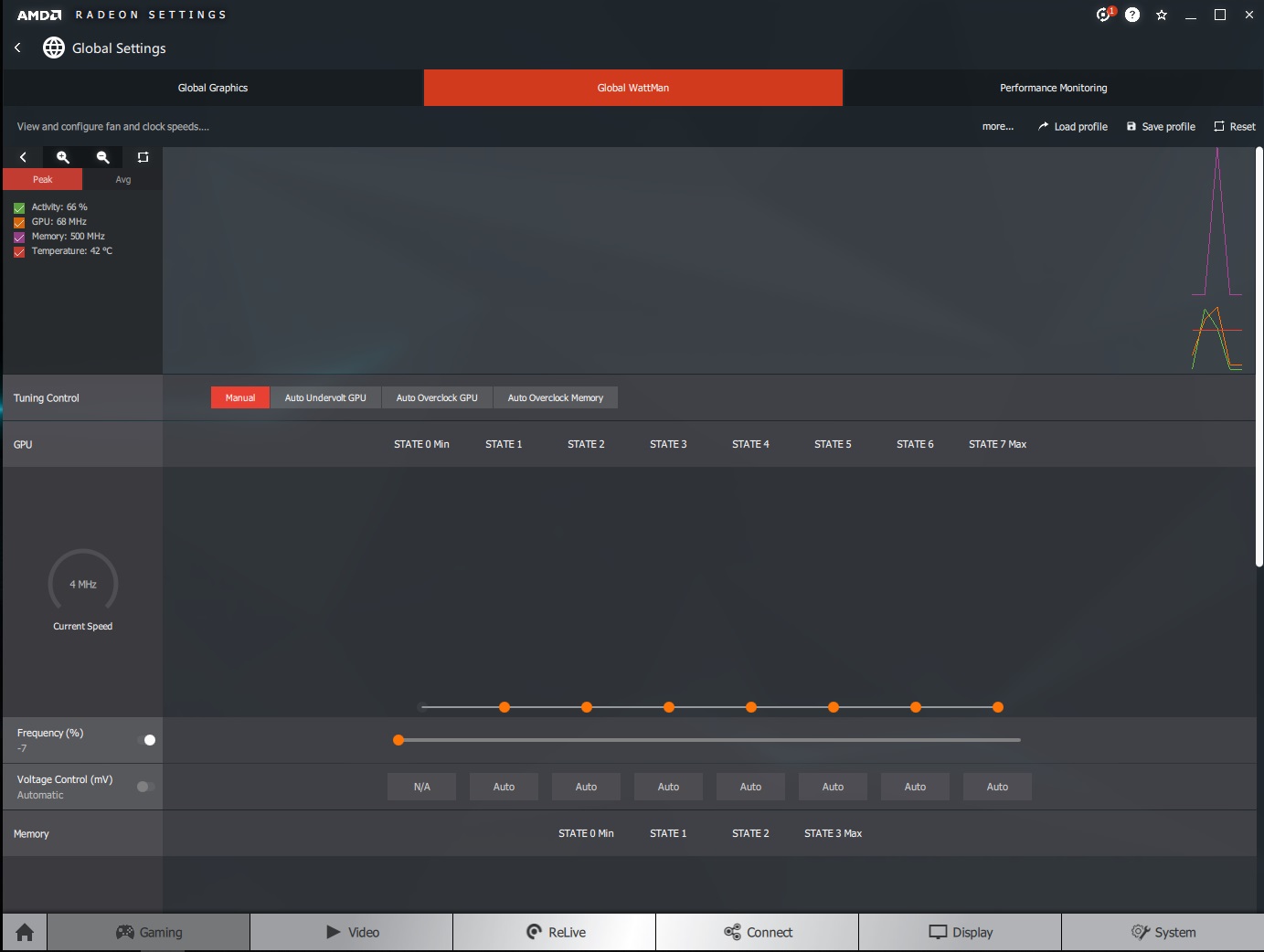This screenshot has height=952, width=1264.
Task: Go back using the header arrow
Action: [17, 48]
